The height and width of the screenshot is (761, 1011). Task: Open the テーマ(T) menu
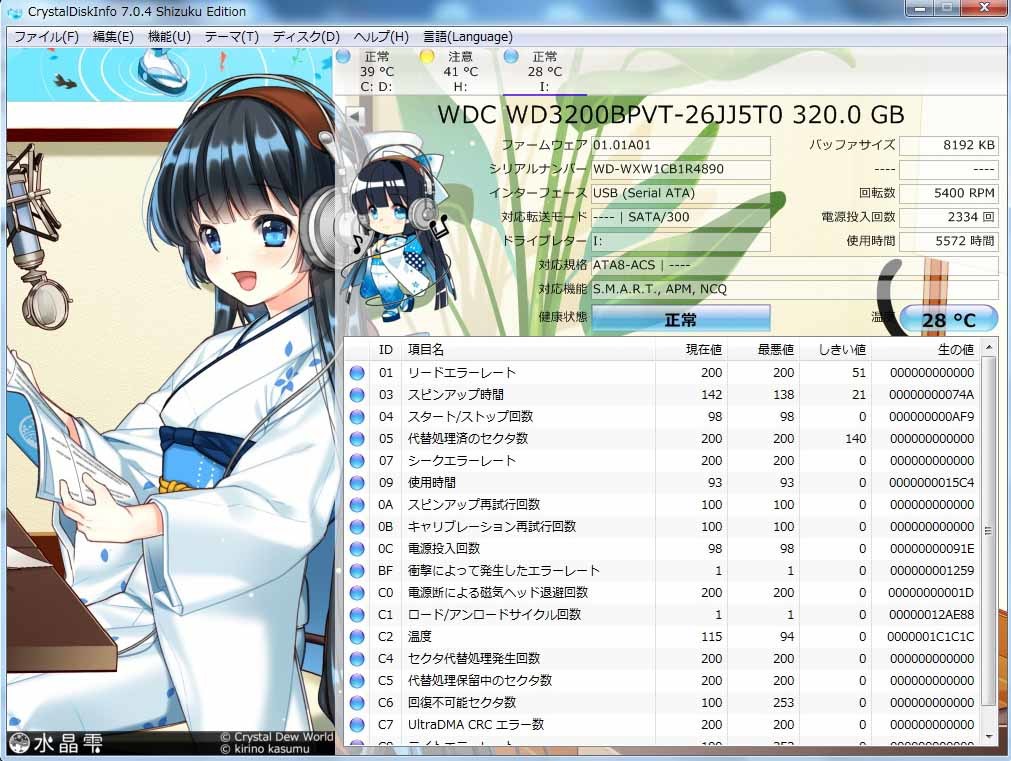pos(231,37)
